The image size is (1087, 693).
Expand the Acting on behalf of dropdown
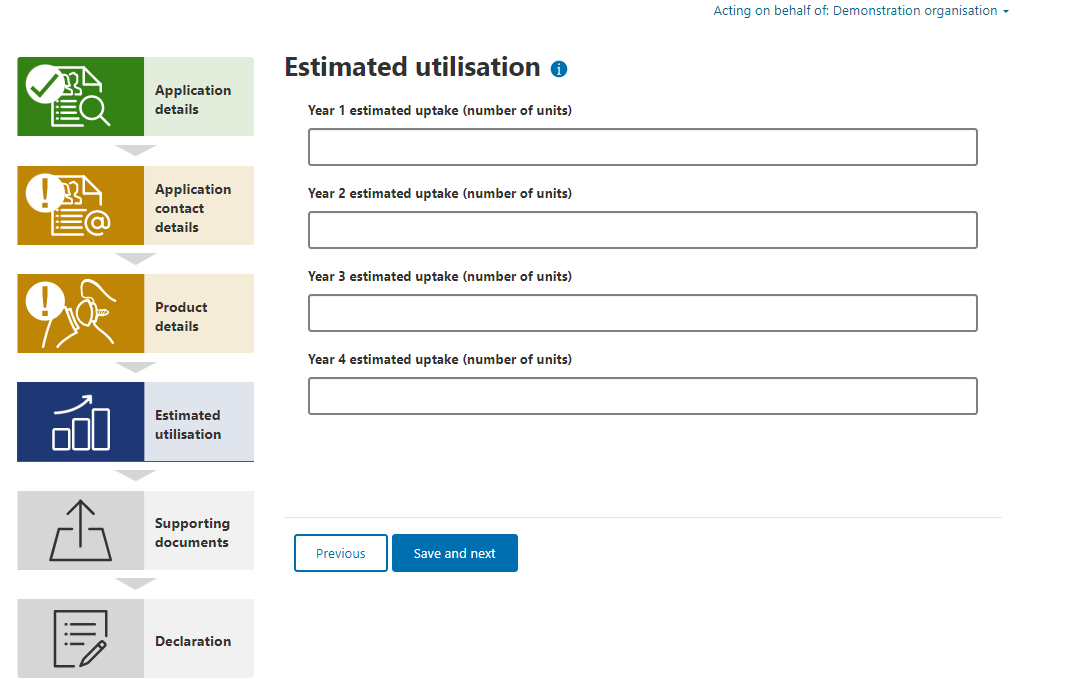[x=861, y=10]
